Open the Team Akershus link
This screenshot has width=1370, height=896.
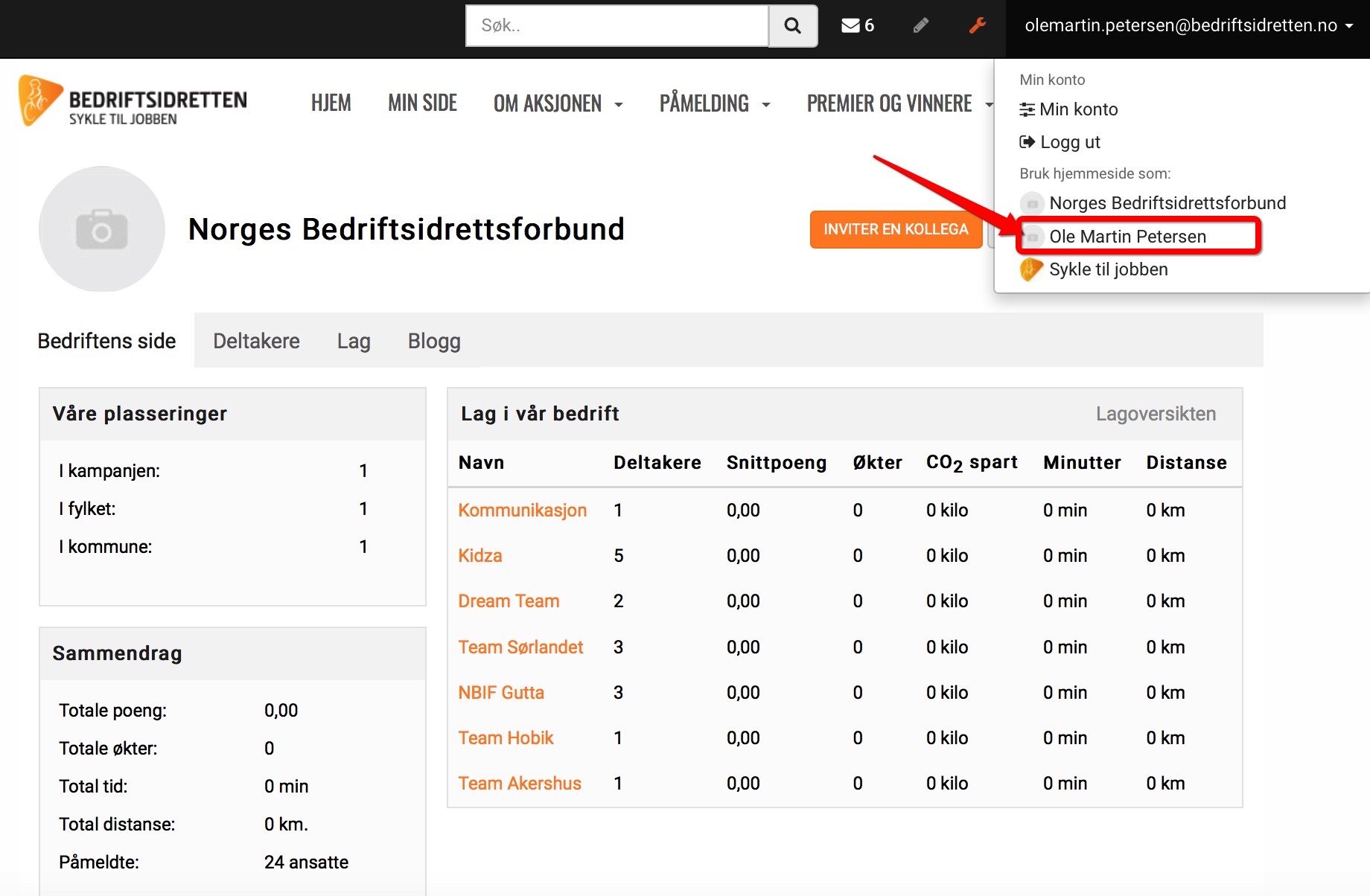[520, 783]
